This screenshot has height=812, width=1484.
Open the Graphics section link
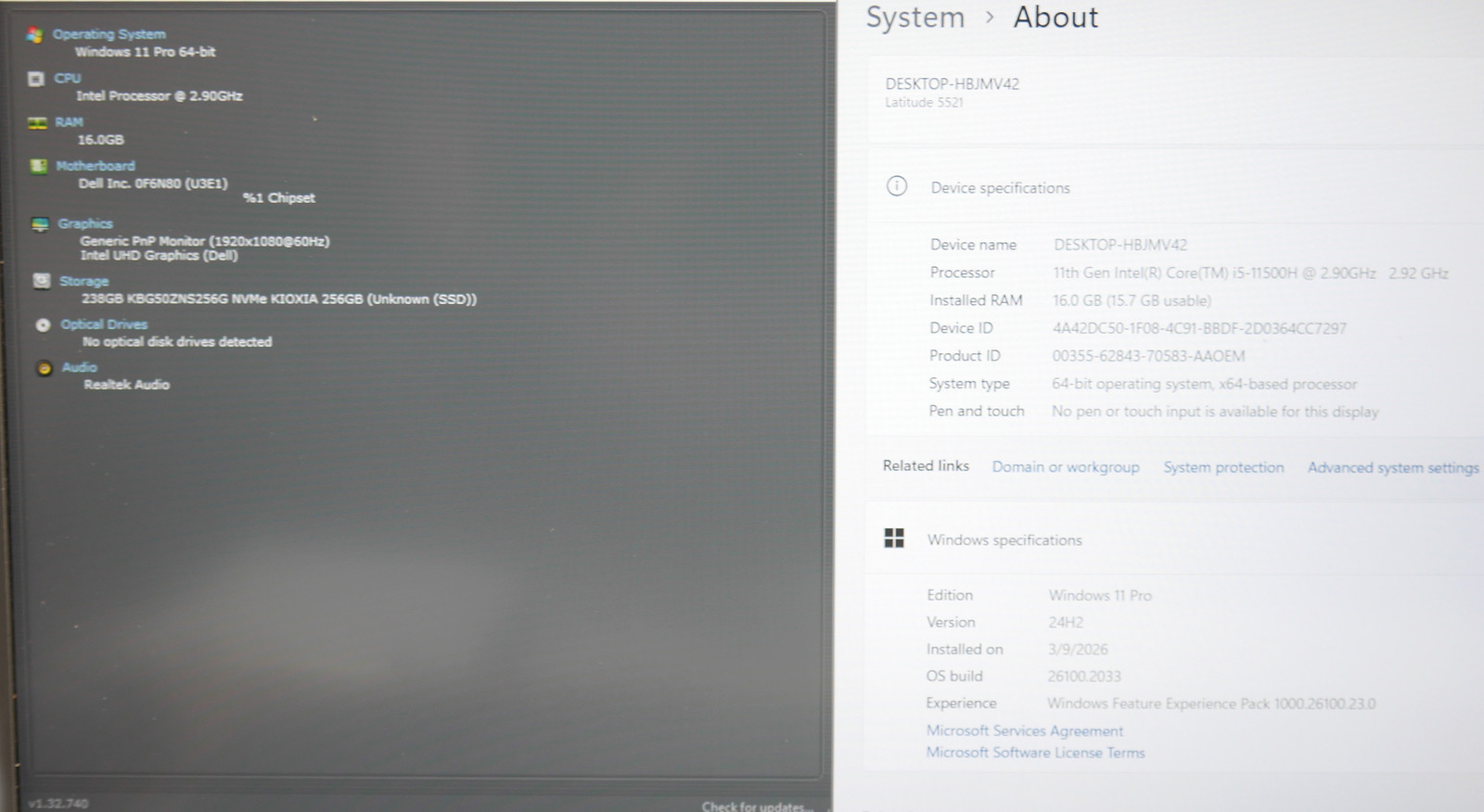coord(85,223)
